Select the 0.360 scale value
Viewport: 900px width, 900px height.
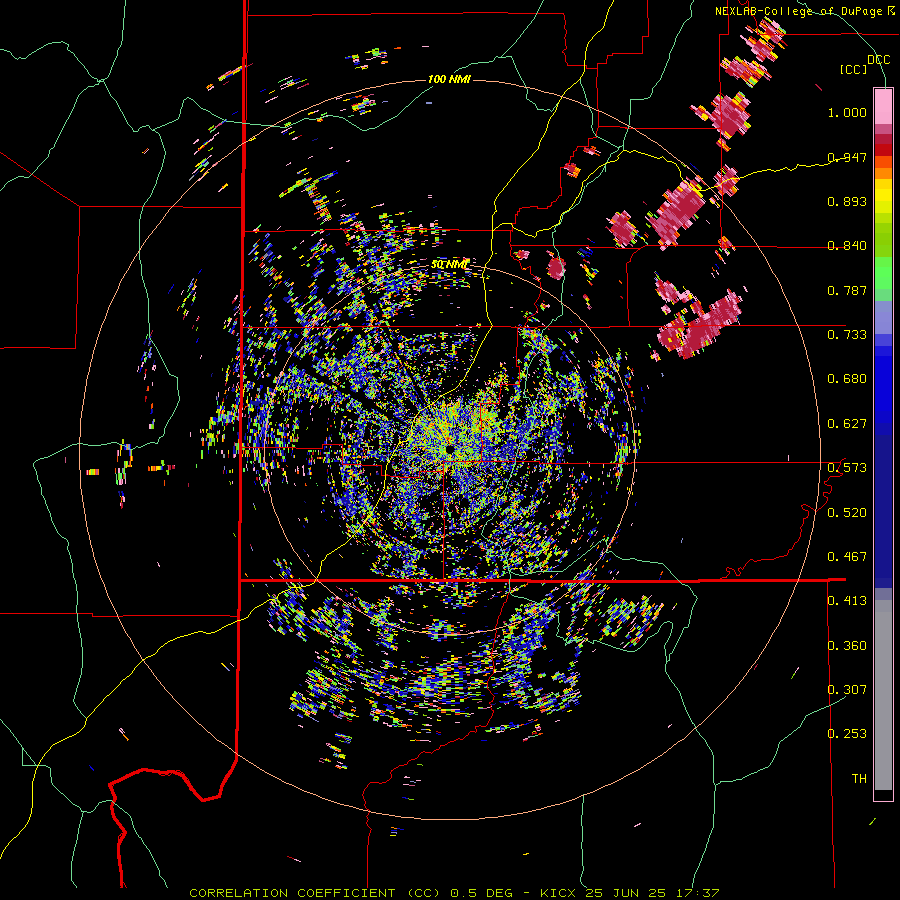click(x=847, y=646)
